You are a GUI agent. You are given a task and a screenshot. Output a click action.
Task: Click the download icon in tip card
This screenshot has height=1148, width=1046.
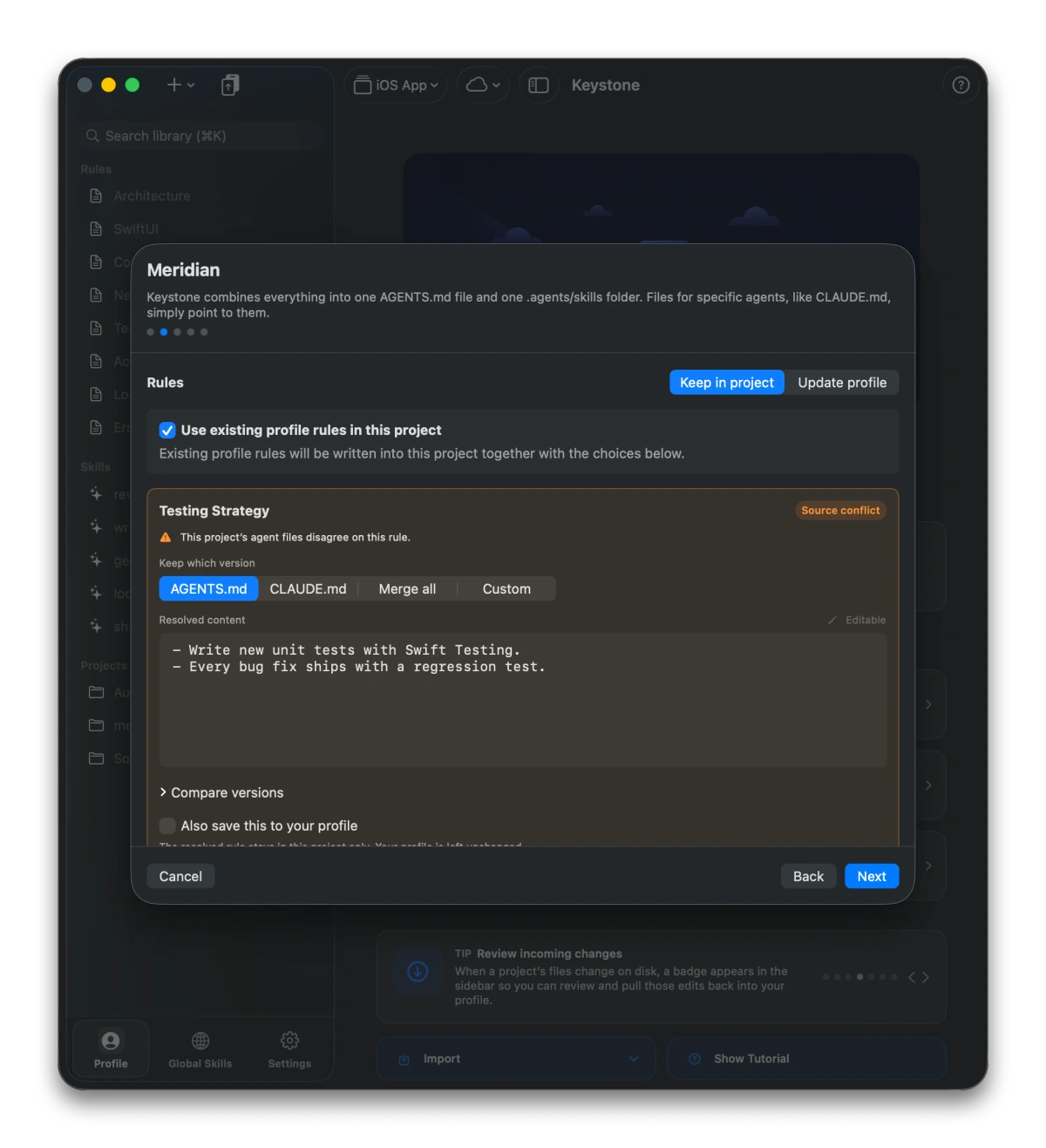pyautogui.click(x=418, y=971)
